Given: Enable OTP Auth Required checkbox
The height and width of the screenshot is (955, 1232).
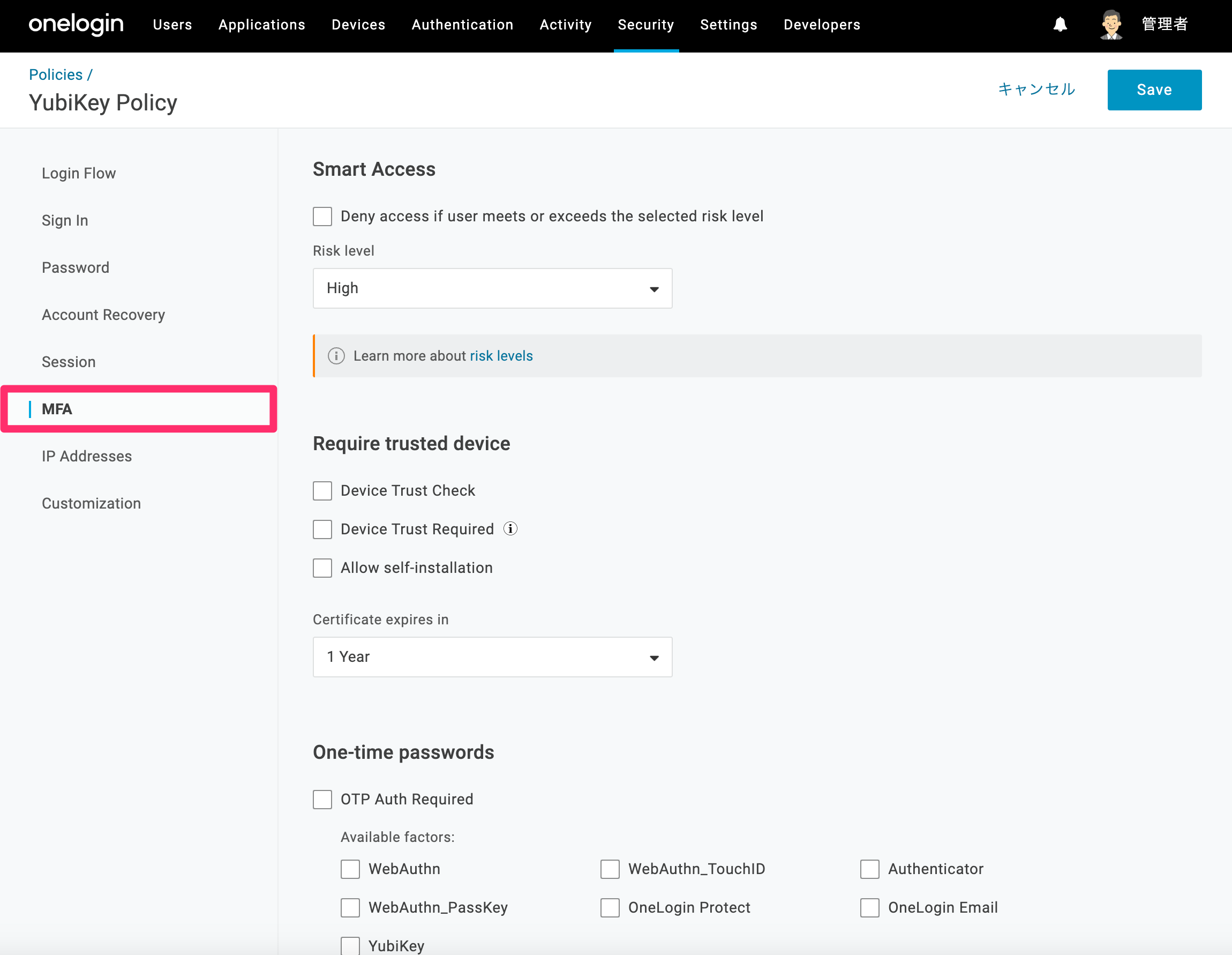Looking at the screenshot, I should click(322, 799).
